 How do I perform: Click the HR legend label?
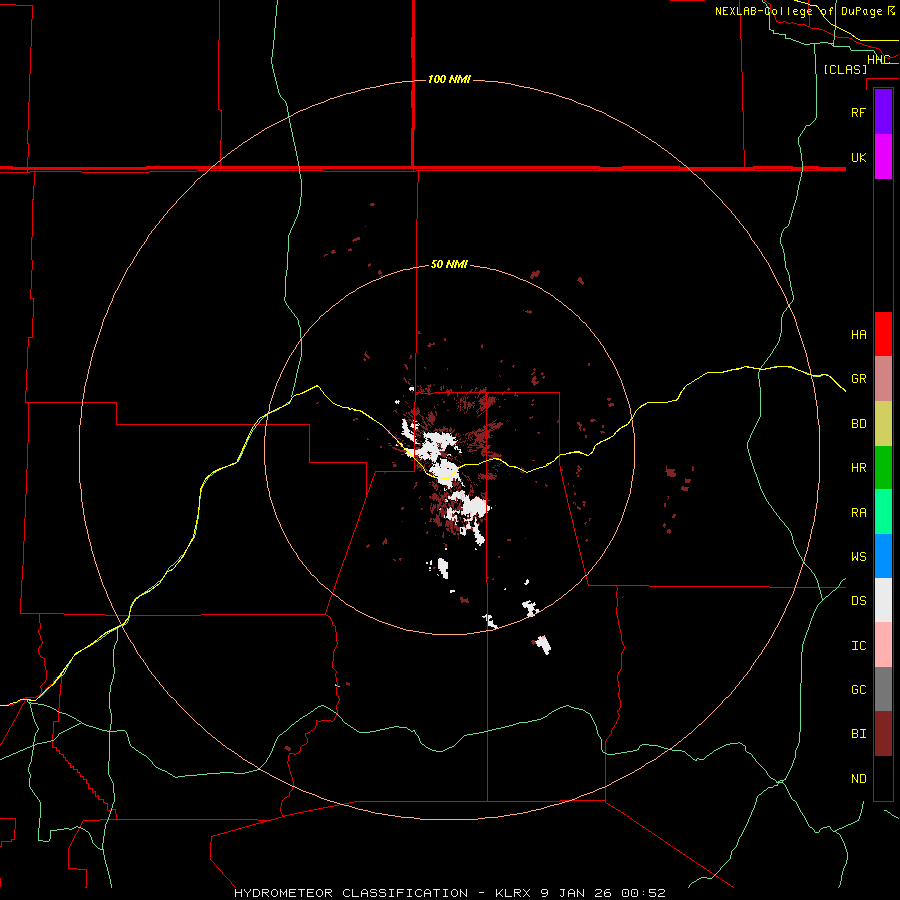point(858,468)
